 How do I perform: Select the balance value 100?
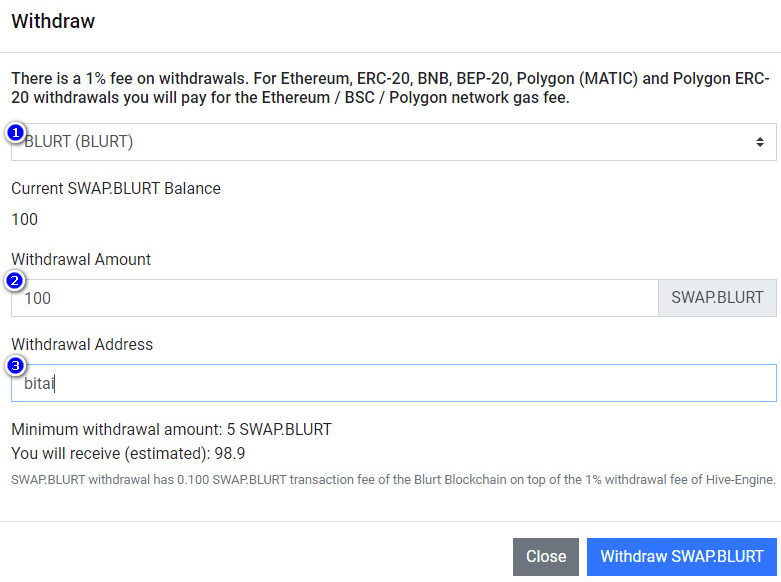(25, 219)
